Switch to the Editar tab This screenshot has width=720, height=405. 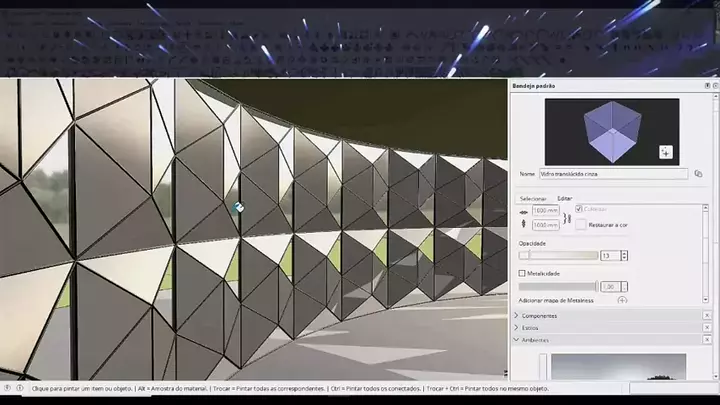point(564,199)
